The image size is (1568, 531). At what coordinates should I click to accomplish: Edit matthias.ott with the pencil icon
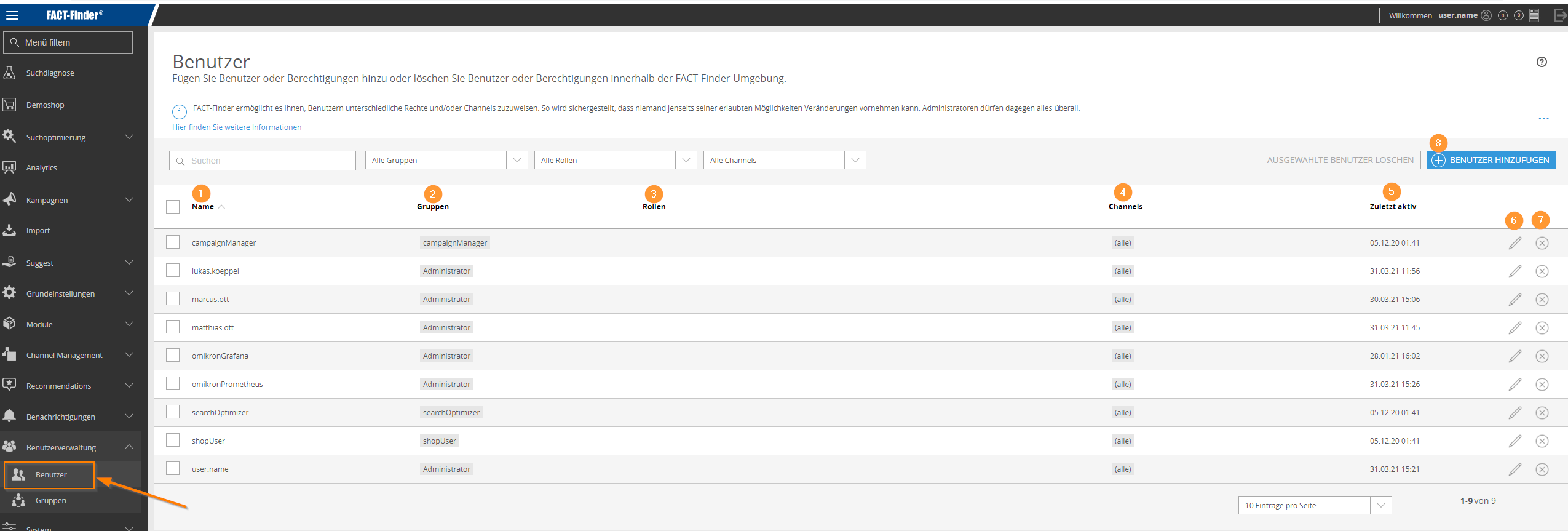click(x=1515, y=328)
